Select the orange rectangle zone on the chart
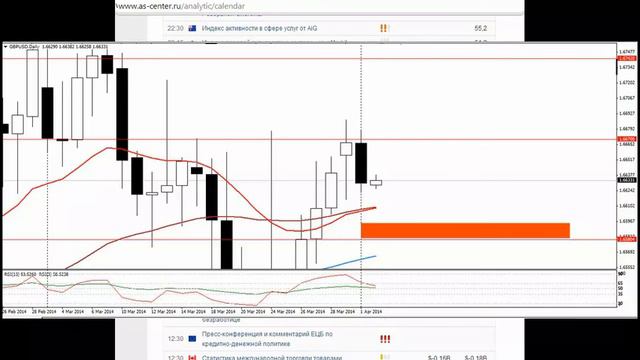The width and height of the screenshot is (640, 360). [465, 231]
